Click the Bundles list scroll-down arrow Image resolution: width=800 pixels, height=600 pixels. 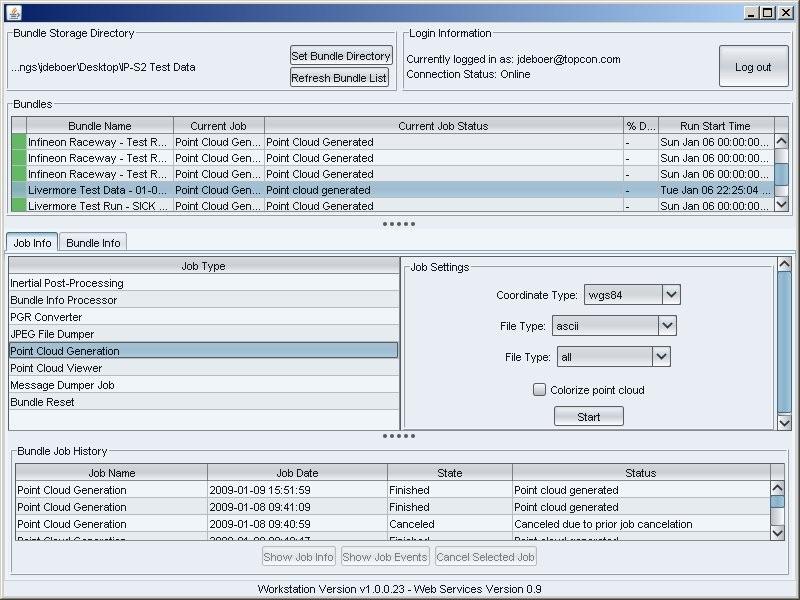[781, 204]
